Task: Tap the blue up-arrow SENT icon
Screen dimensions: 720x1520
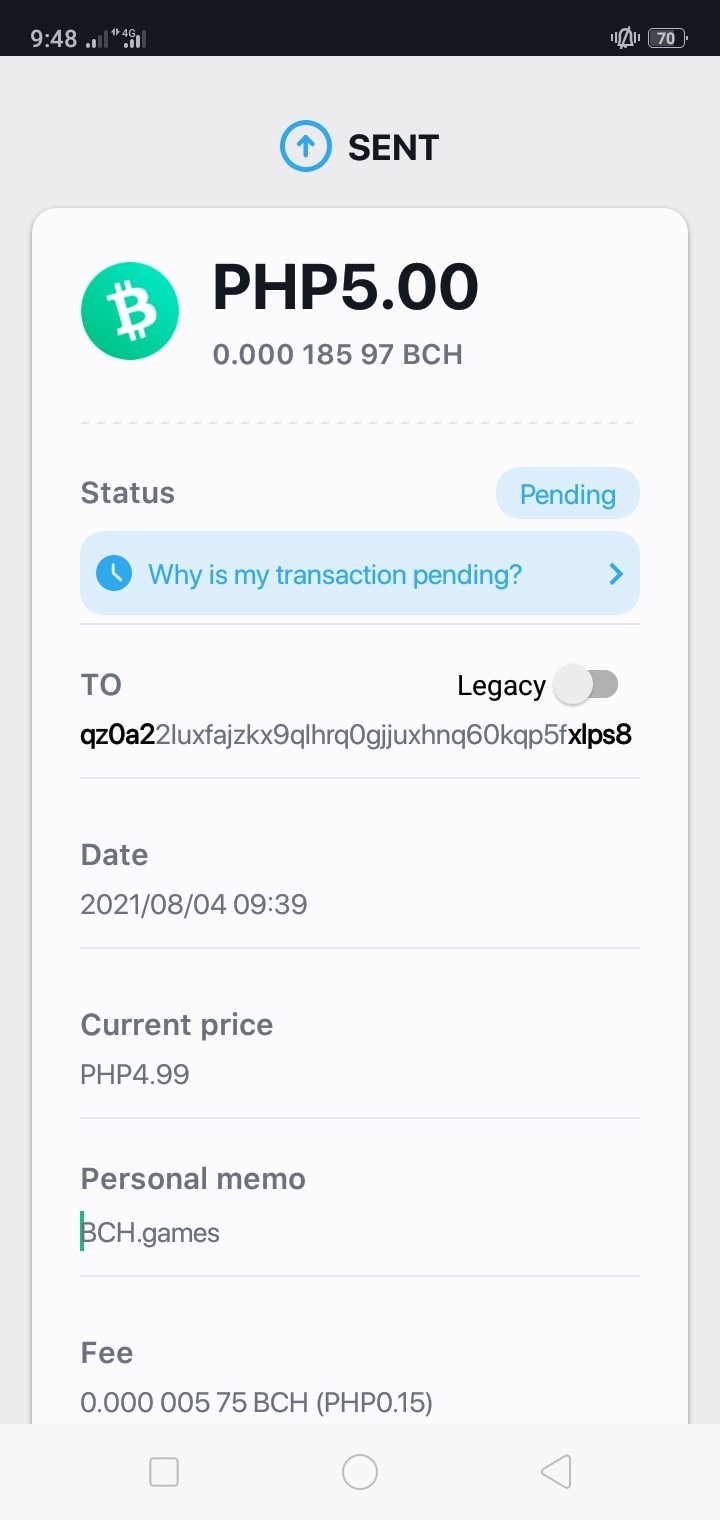Action: click(x=305, y=148)
